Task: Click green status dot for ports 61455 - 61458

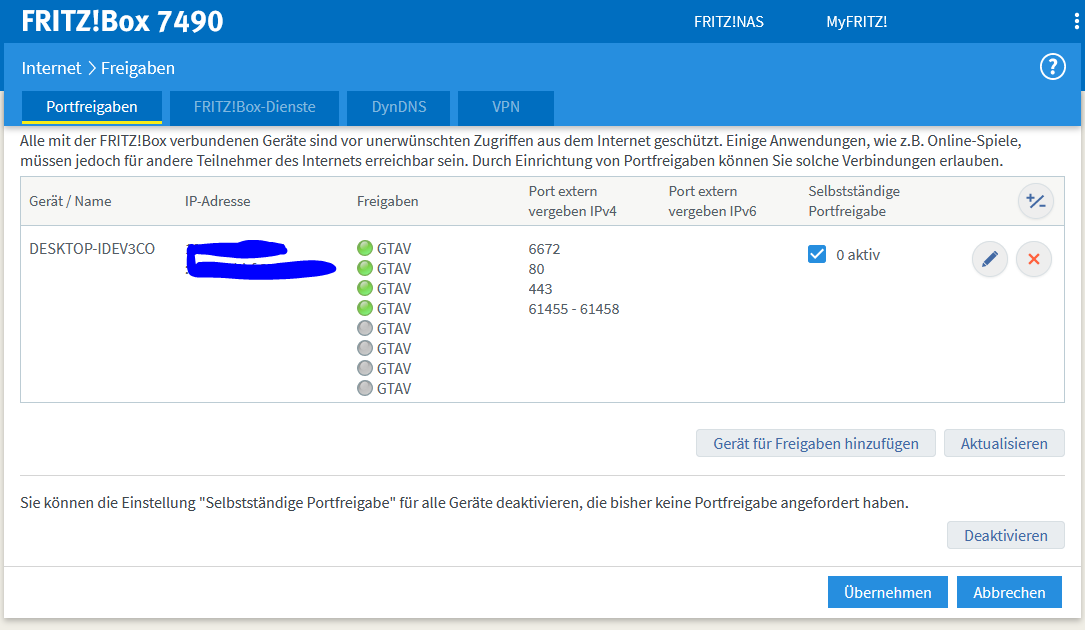Action: pos(365,308)
